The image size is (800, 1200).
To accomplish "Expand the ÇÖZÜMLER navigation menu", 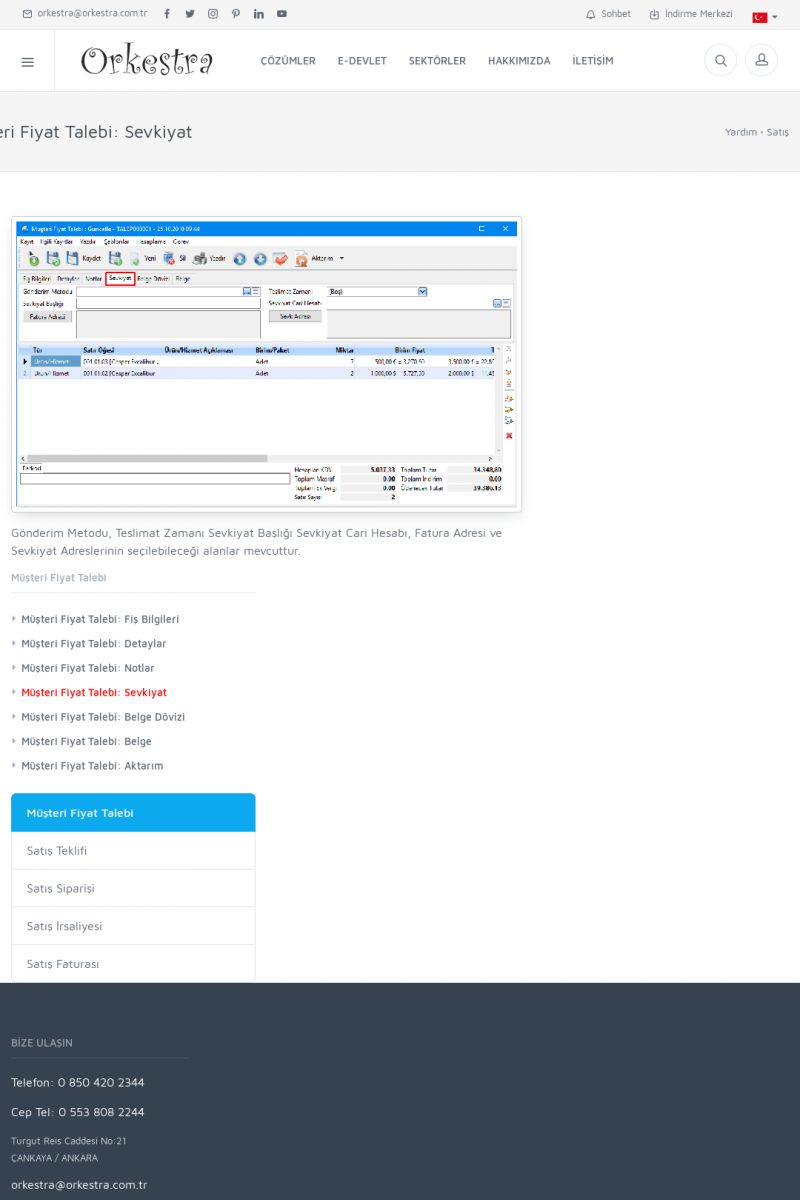I will click(288, 61).
